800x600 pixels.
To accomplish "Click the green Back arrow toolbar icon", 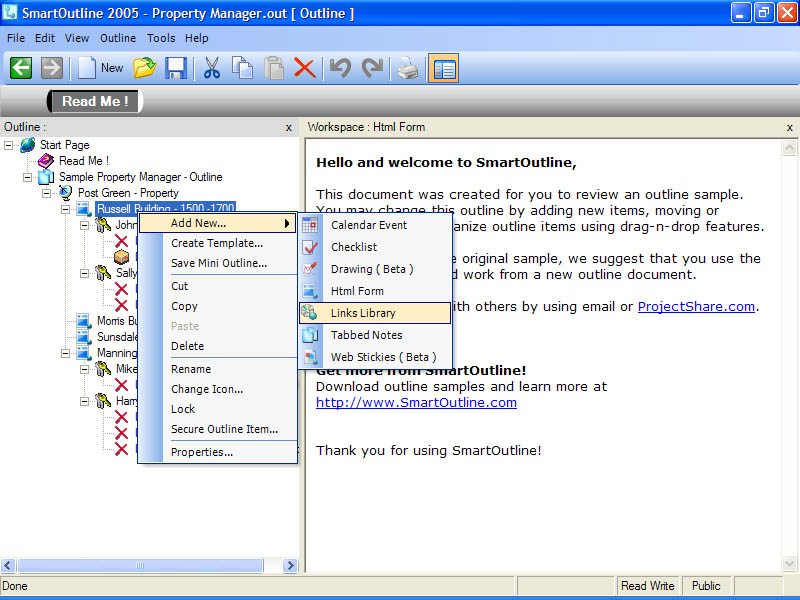I will point(21,68).
